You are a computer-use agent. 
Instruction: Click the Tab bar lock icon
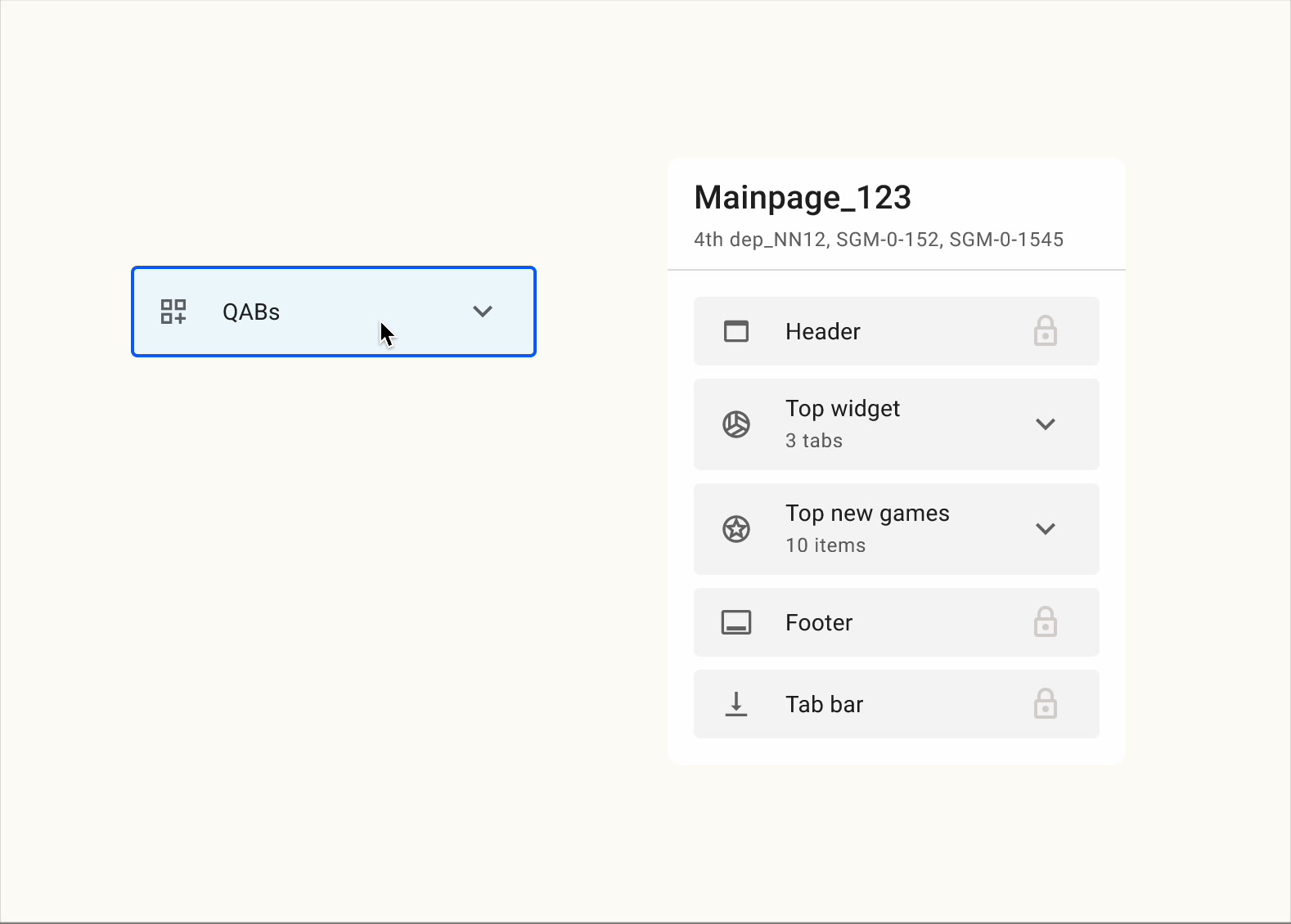coord(1046,704)
